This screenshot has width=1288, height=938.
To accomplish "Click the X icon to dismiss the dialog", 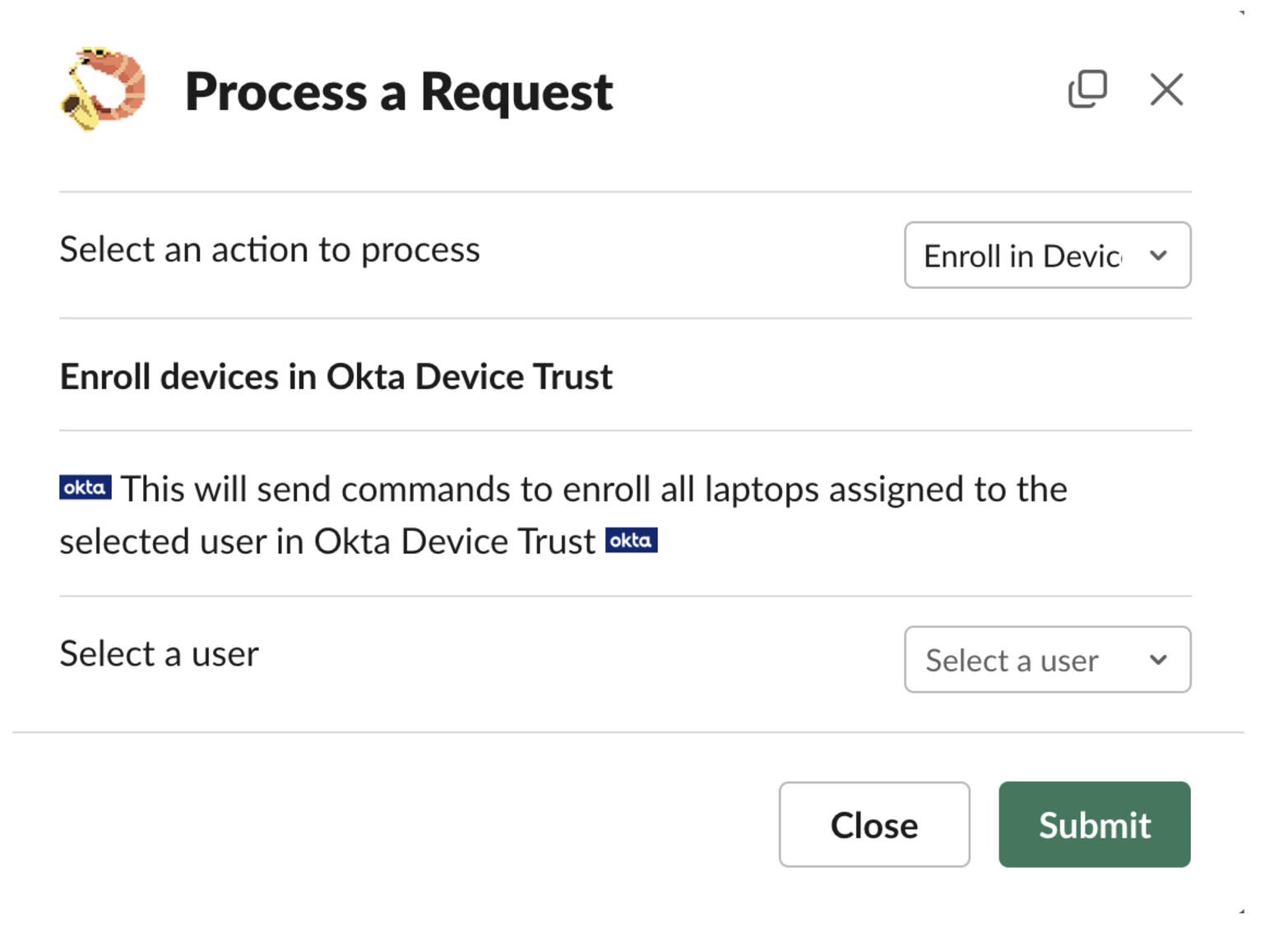I will [1165, 91].
